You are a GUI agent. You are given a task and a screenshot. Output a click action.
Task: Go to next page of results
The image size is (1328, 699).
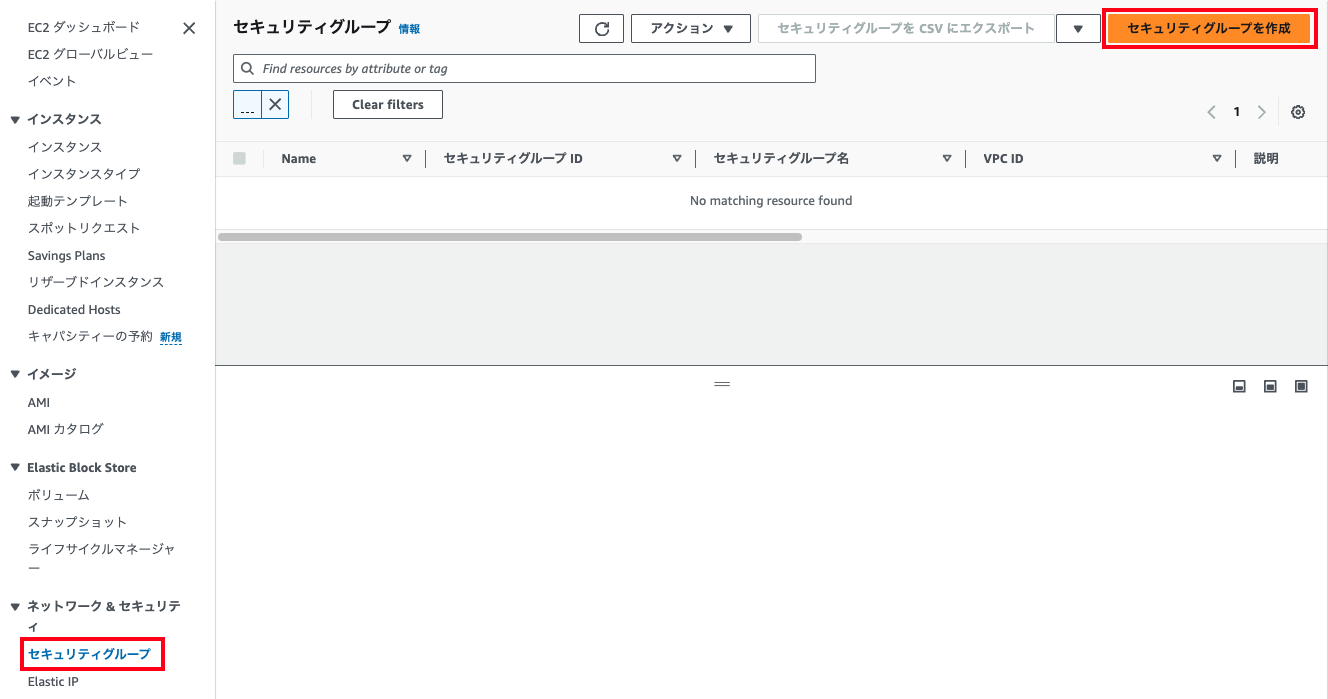click(x=1262, y=112)
